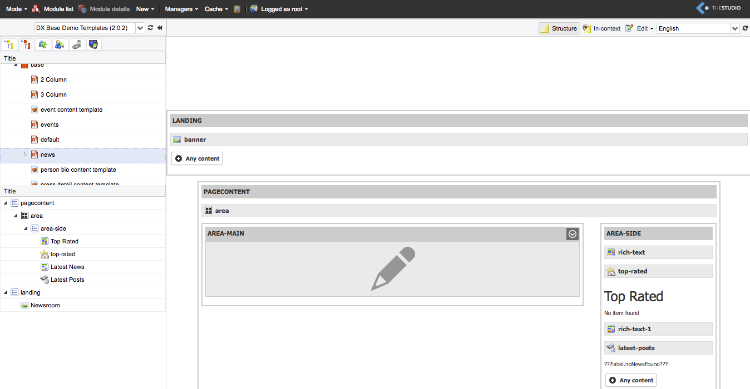Open the New dropdown menu
750x389 pixels.
pos(145,9)
